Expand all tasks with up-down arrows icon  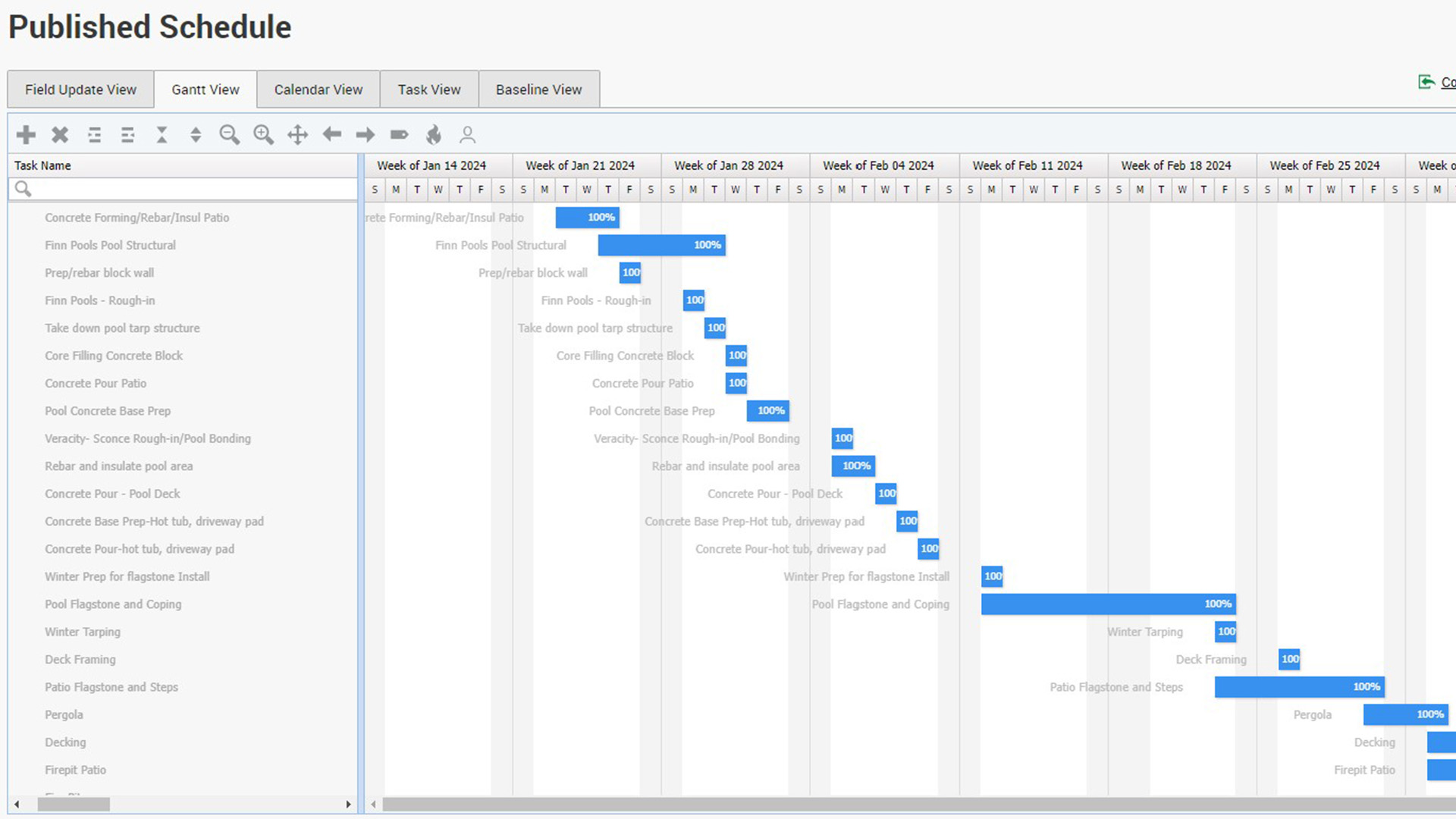pyautogui.click(x=196, y=135)
